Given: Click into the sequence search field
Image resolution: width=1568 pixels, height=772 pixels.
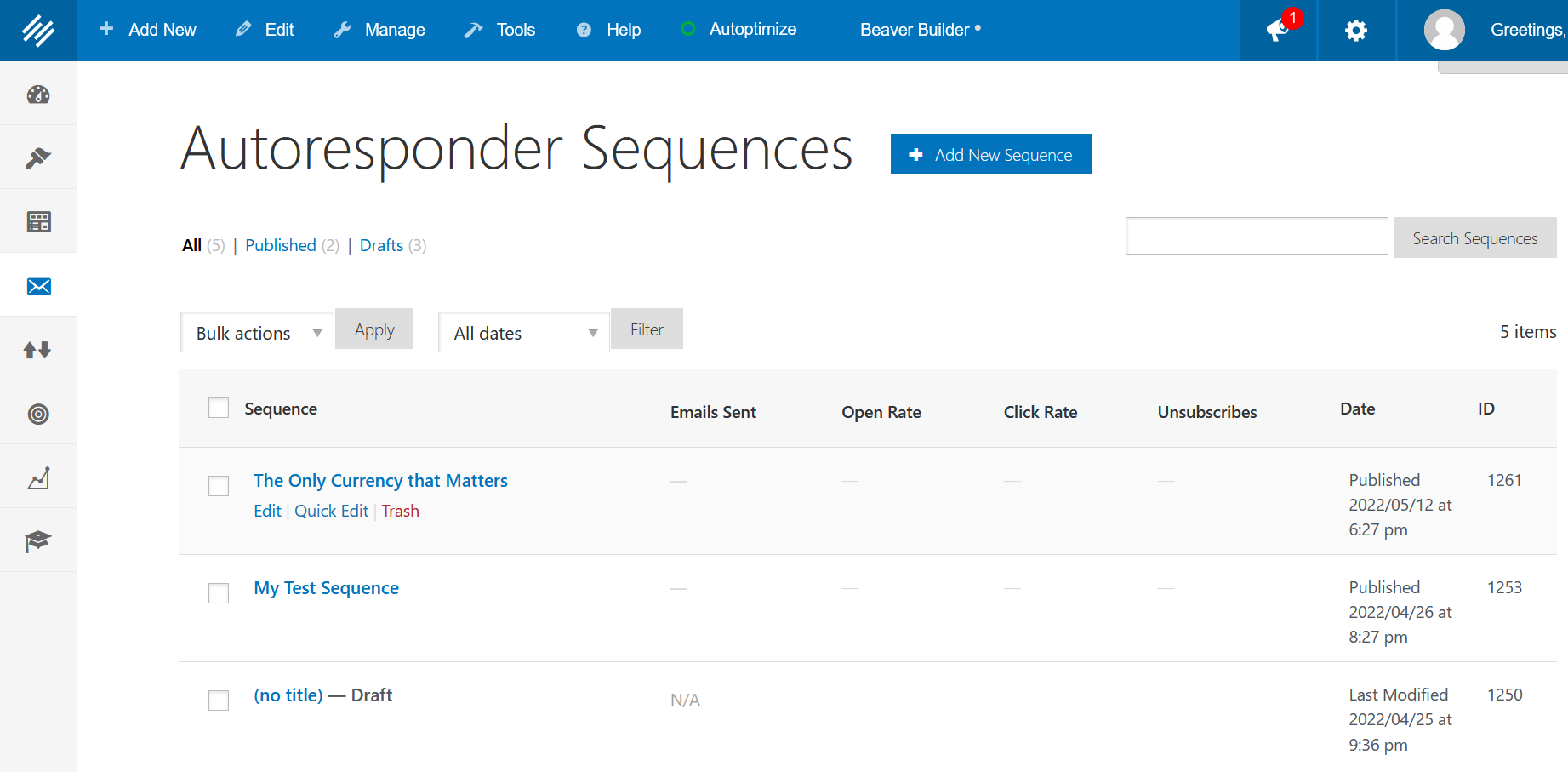Looking at the screenshot, I should click(x=1256, y=237).
